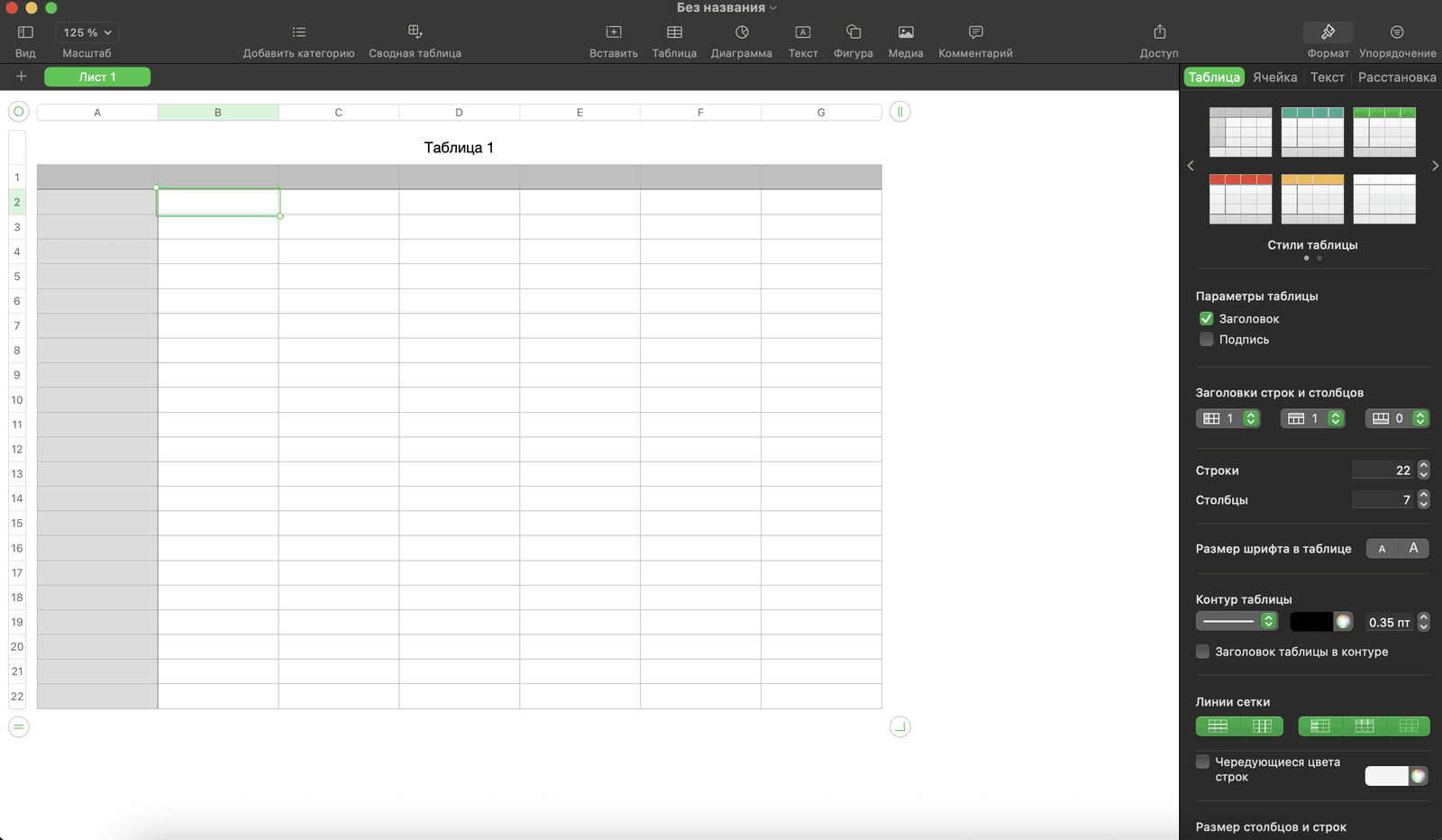
Task: Switch to the Расстановка tab
Action: [1397, 78]
